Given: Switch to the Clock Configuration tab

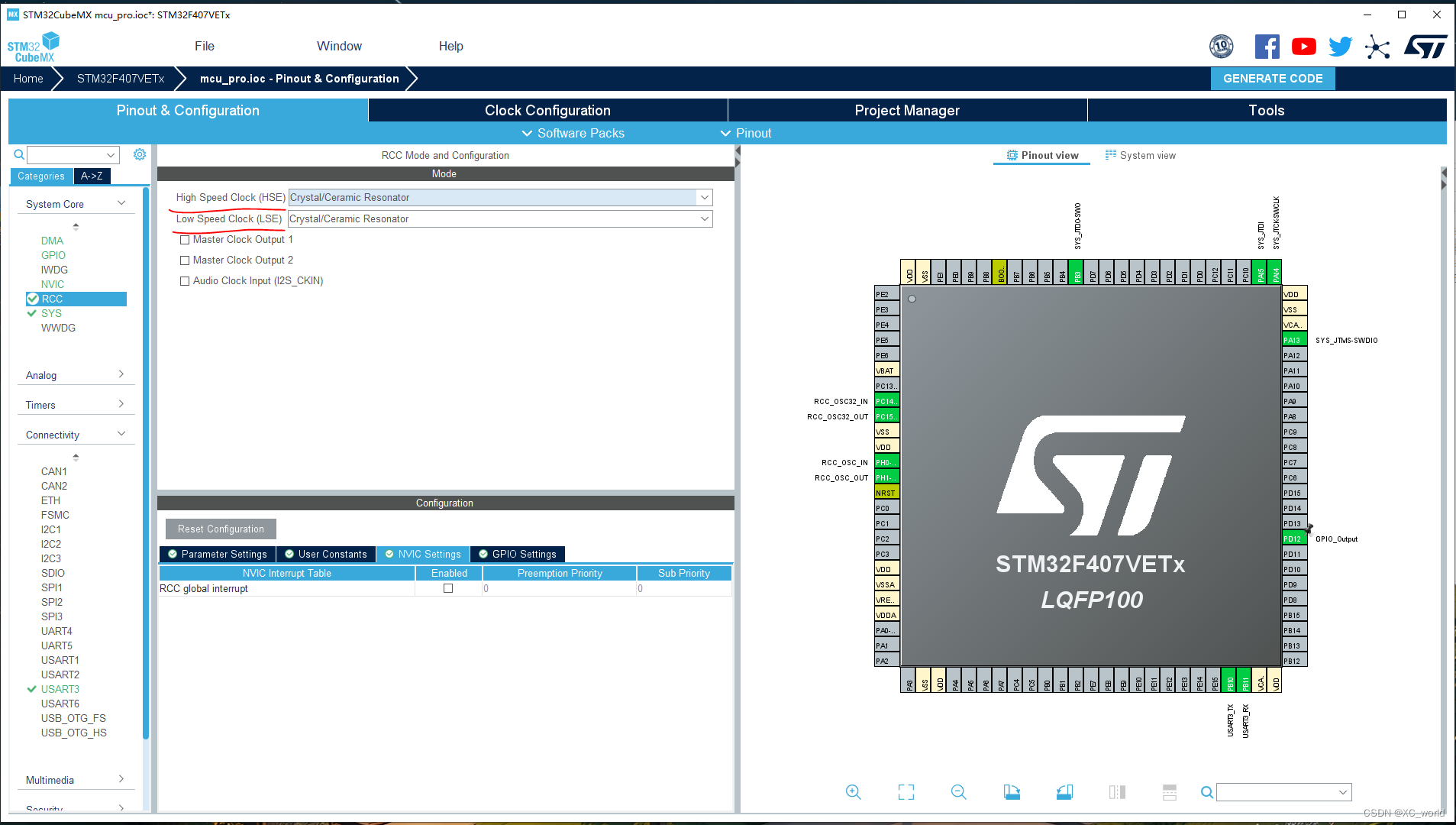Looking at the screenshot, I should tap(547, 110).
